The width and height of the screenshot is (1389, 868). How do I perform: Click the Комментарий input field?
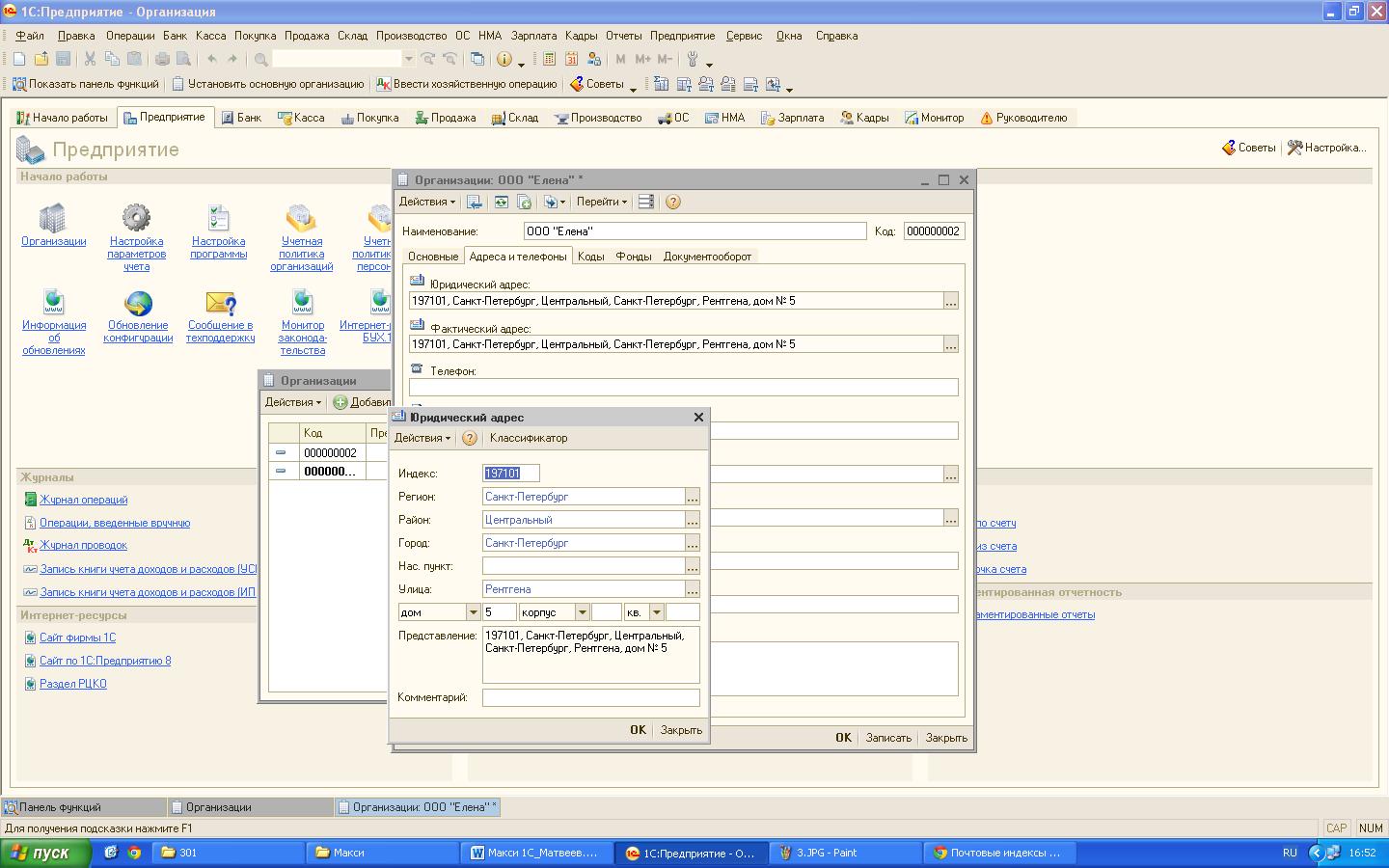591,697
